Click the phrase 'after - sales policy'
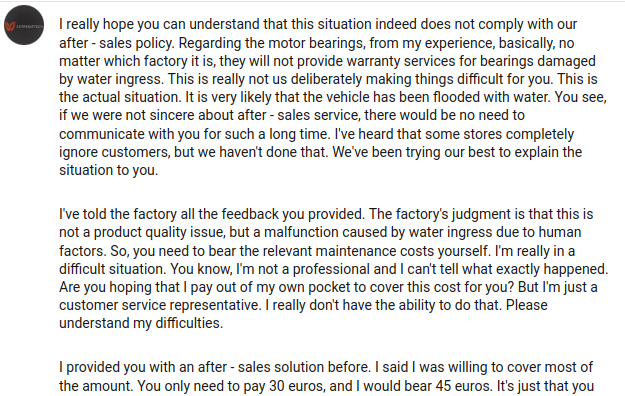The width and height of the screenshot is (625, 396). tap(116, 43)
